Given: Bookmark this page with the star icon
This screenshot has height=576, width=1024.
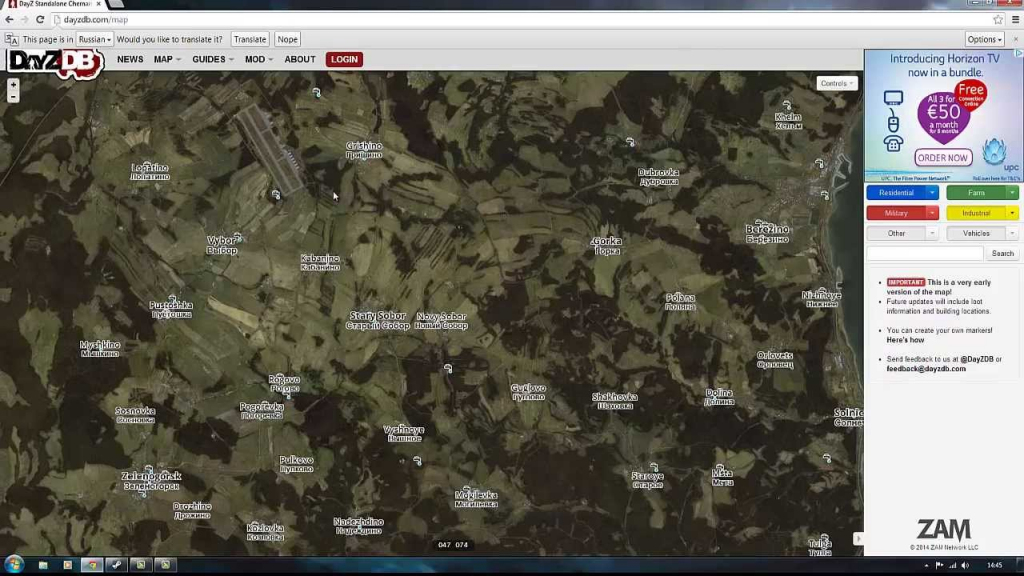Looking at the screenshot, I should pos(997,20).
